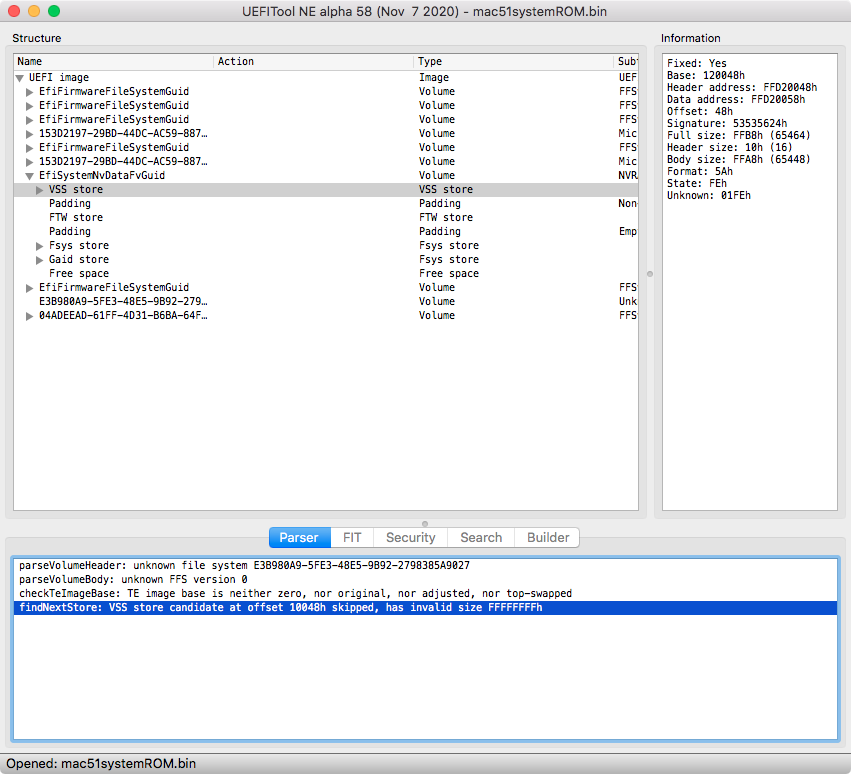The image size is (851, 774).
Task: Select the Fsys store row name
Action: coord(79,245)
